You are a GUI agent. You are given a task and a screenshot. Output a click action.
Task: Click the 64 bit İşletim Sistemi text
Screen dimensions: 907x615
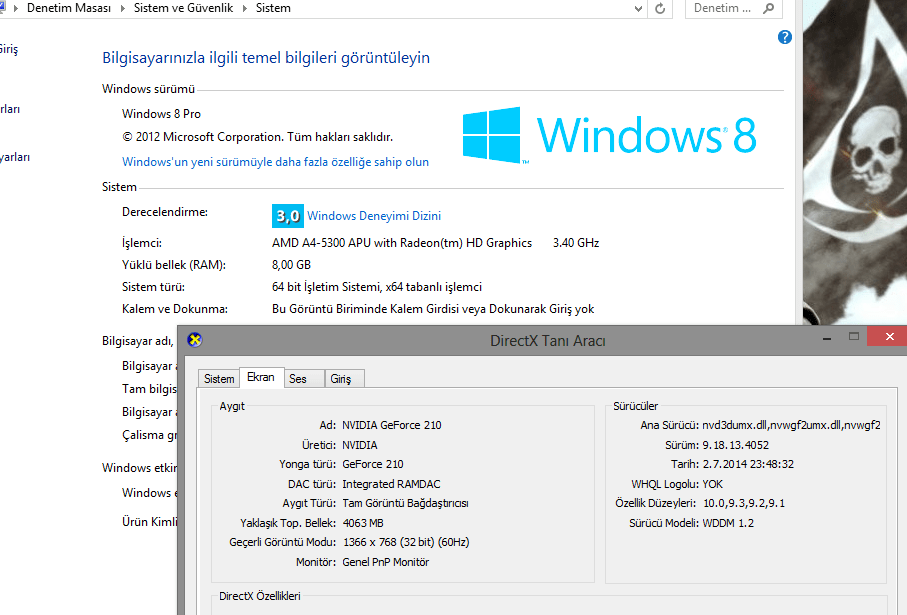pos(377,287)
